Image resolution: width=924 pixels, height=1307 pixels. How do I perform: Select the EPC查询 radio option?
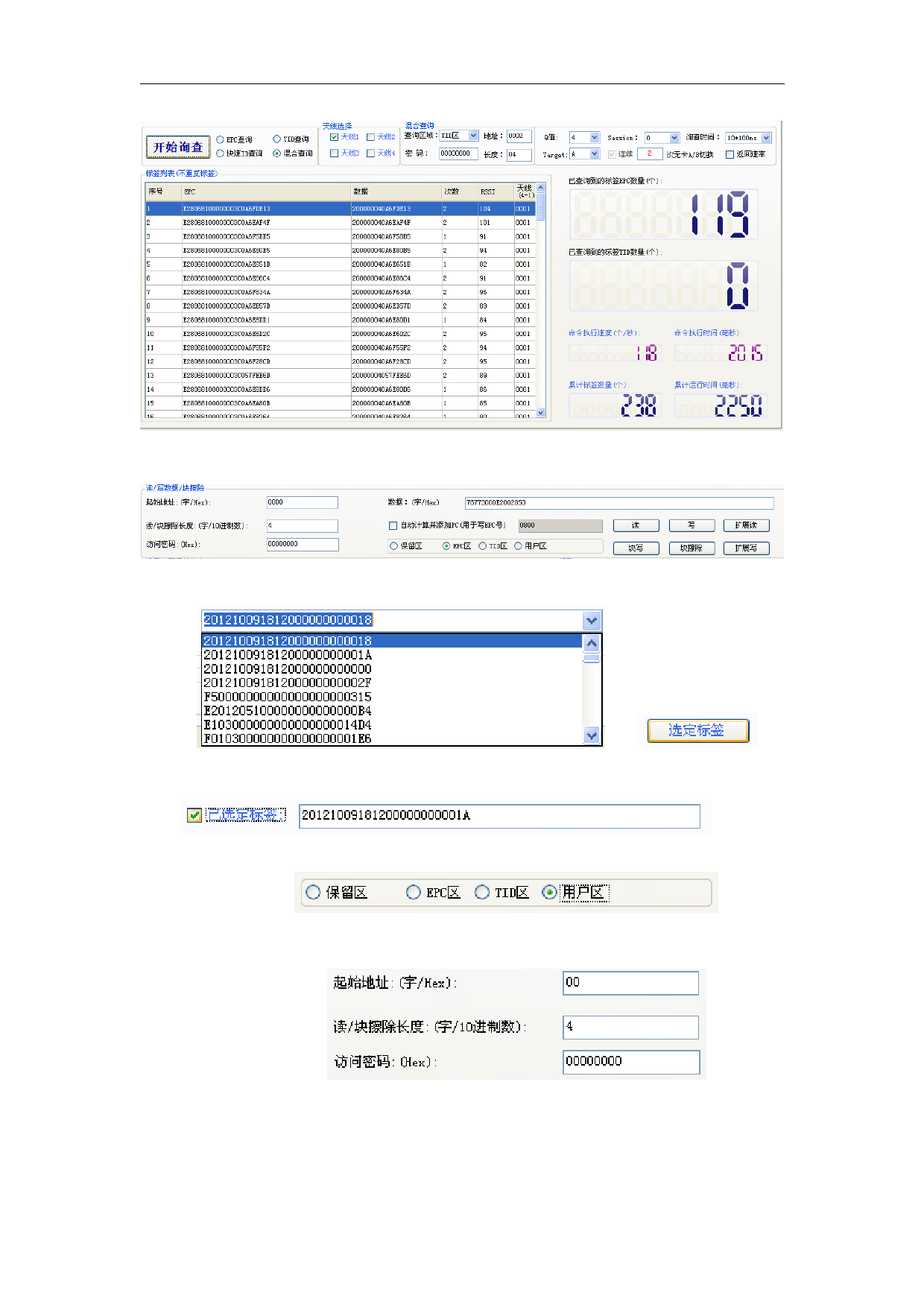point(221,139)
